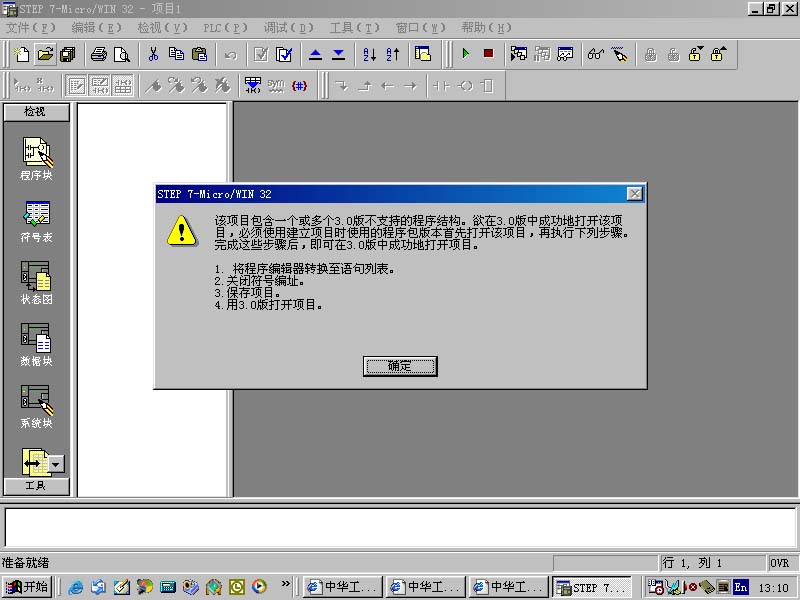Click the cross reference icon above 工具

(x=35, y=462)
